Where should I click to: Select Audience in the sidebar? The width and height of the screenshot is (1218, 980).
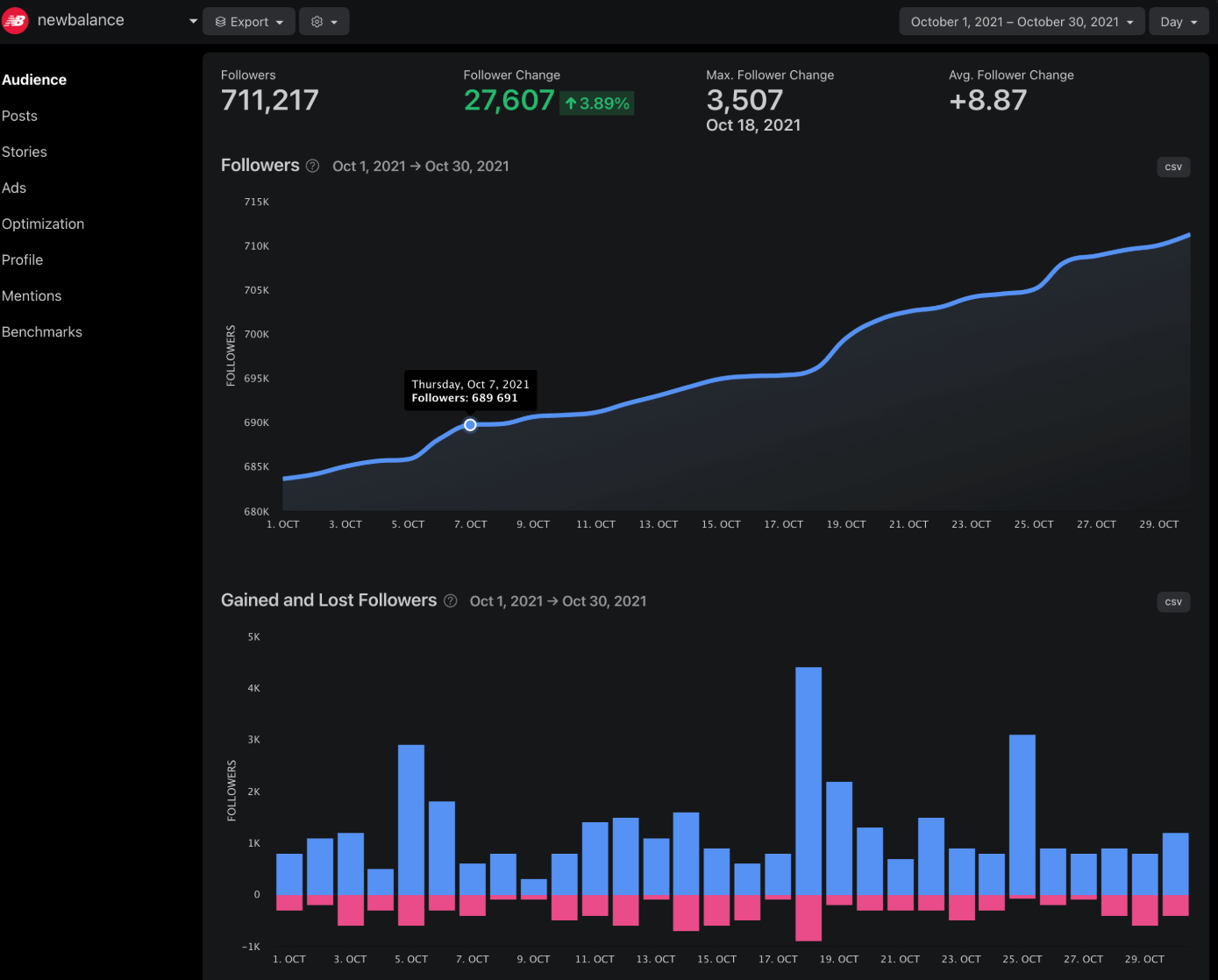click(34, 80)
